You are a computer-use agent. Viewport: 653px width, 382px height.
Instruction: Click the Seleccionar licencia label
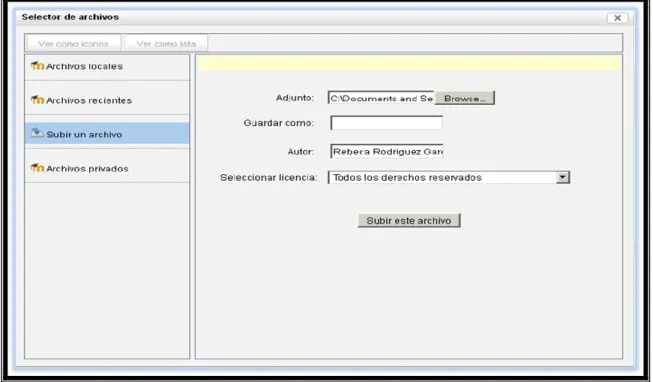269,177
